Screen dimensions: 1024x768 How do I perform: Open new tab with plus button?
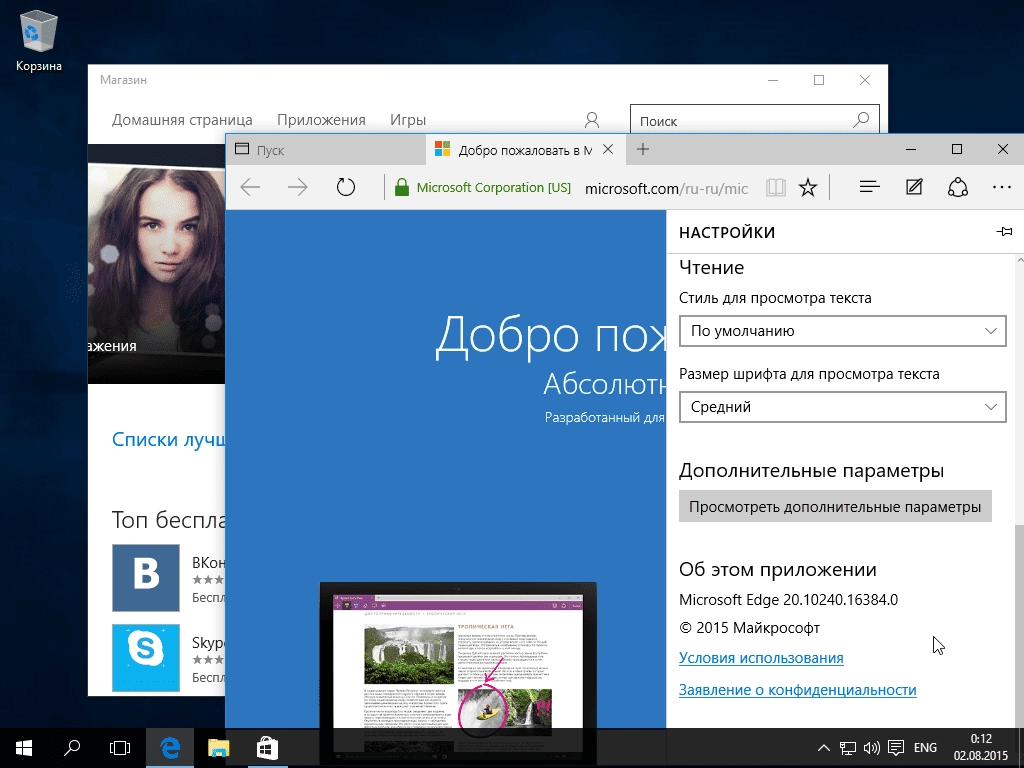(x=643, y=150)
